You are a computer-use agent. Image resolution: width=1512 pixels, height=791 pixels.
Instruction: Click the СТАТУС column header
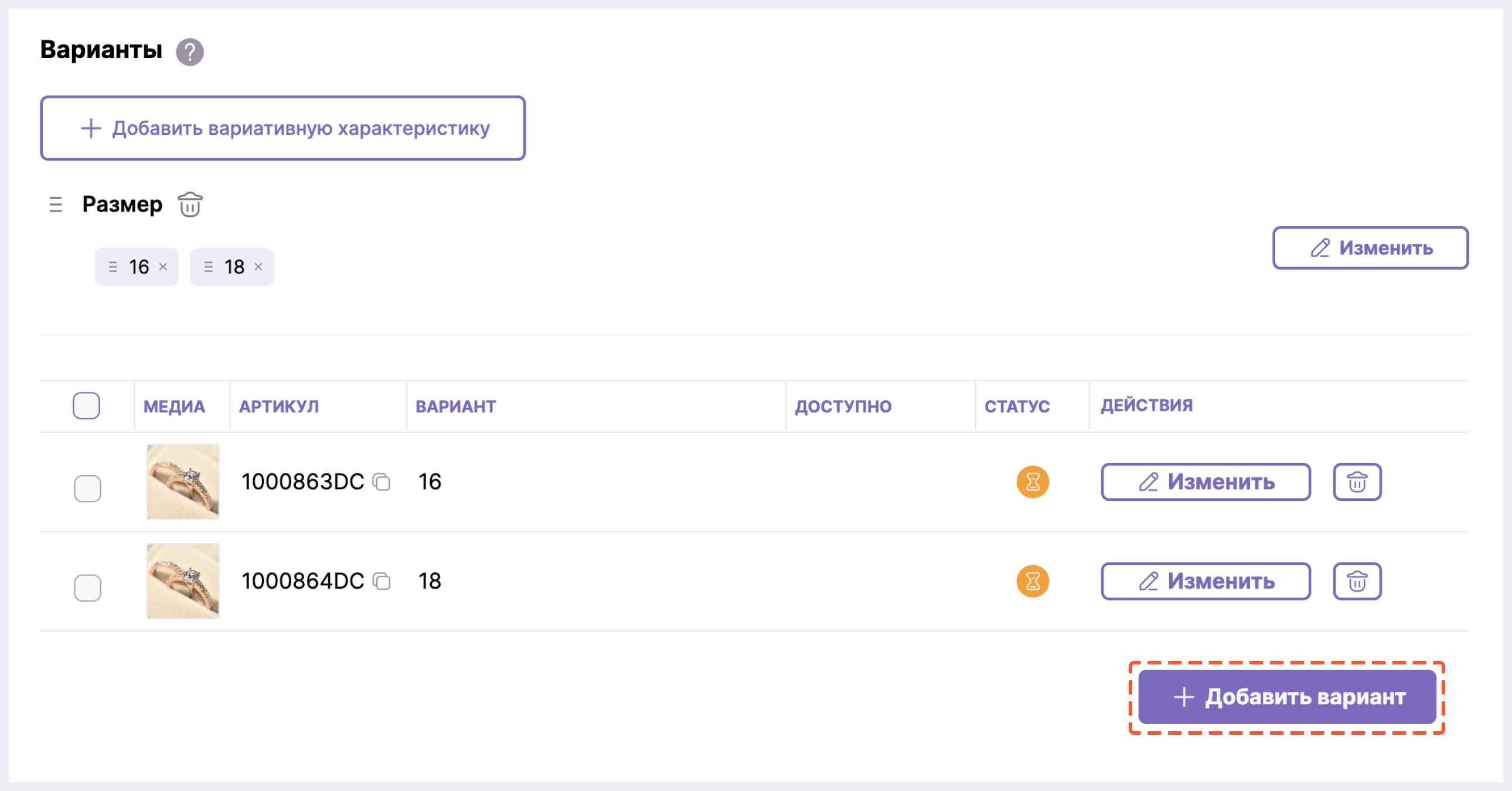(1017, 406)
